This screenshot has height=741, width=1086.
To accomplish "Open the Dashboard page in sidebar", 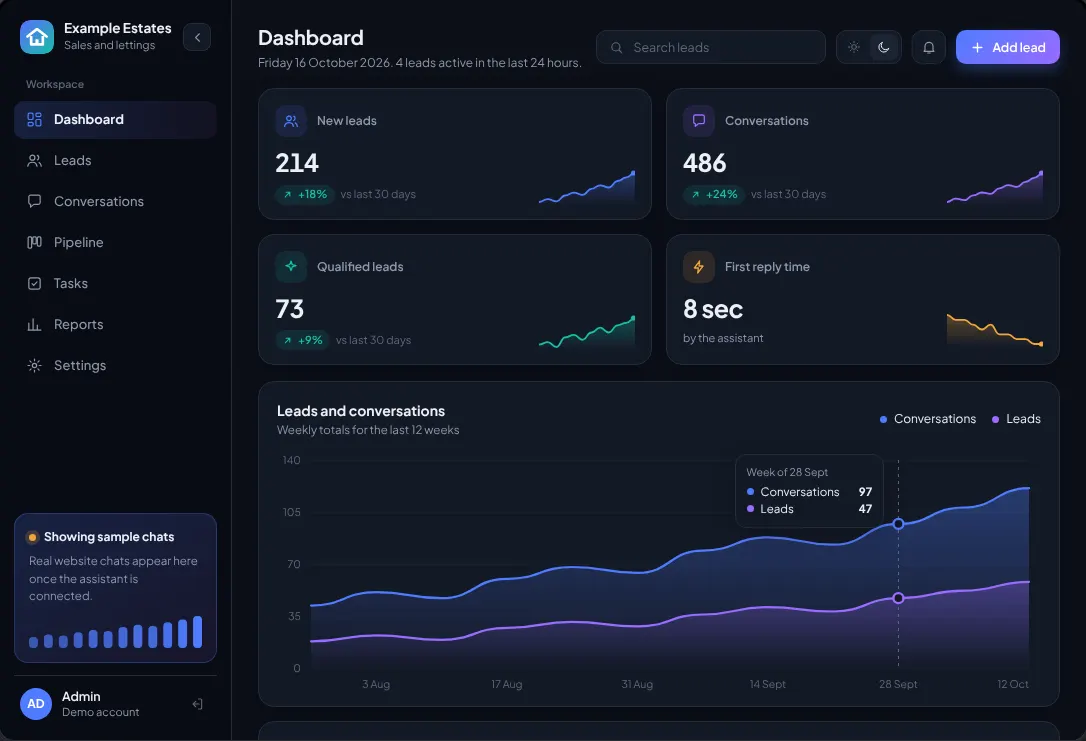I will coord(115,120).
